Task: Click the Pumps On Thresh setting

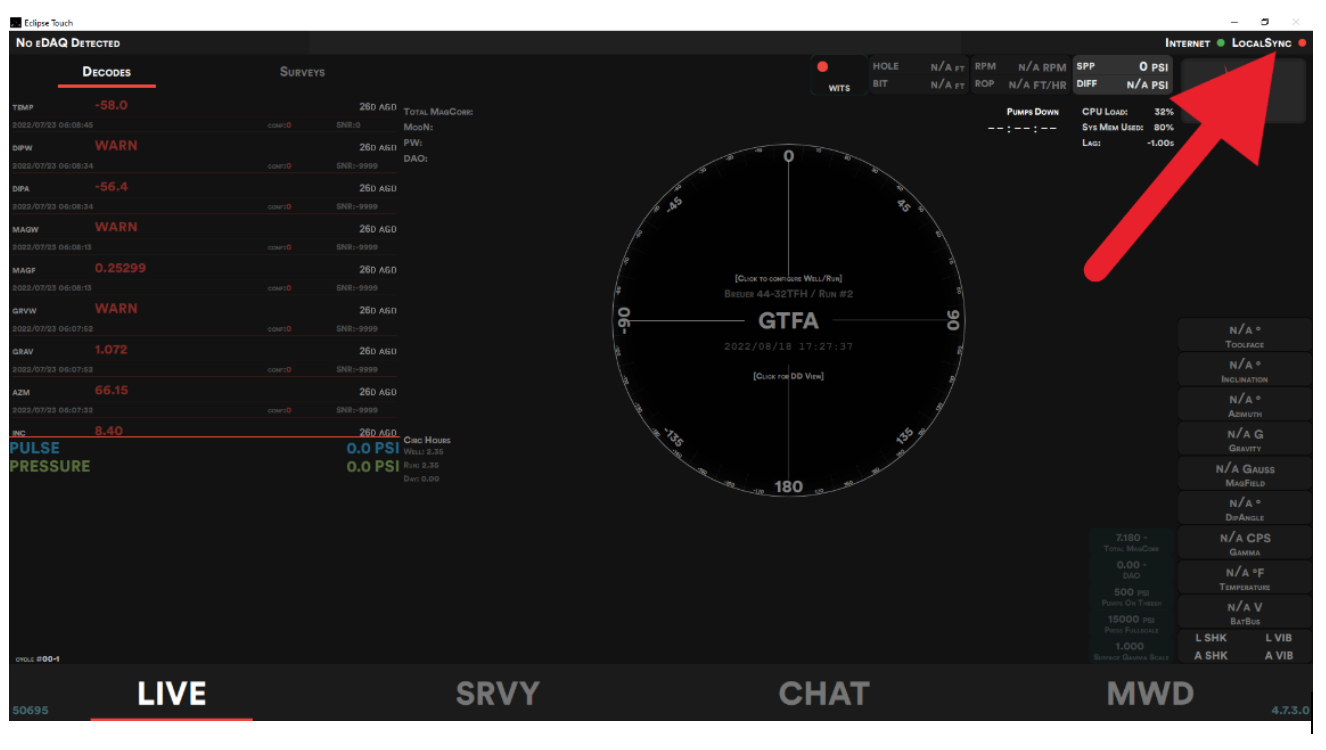Action: [1131, 597]
